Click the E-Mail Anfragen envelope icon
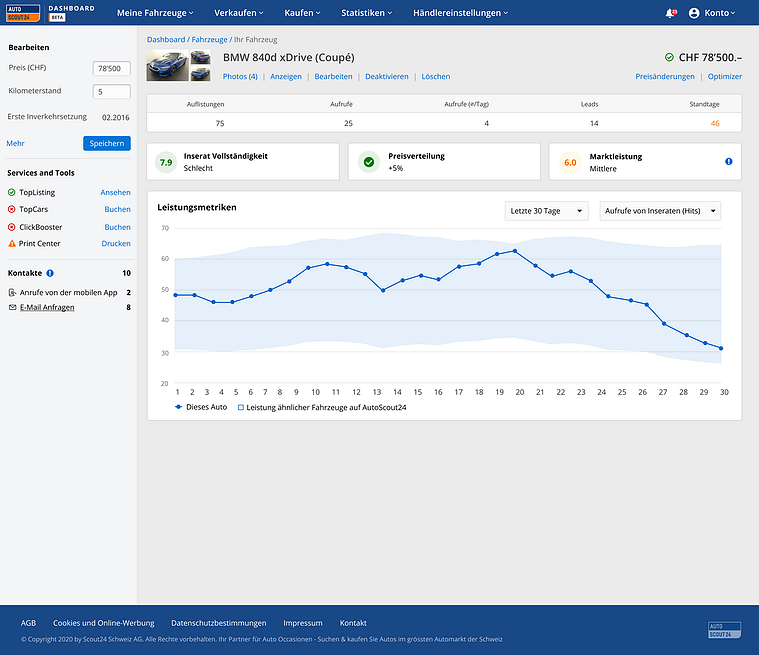This screenshot has width=759, height=655. point(13,307)
